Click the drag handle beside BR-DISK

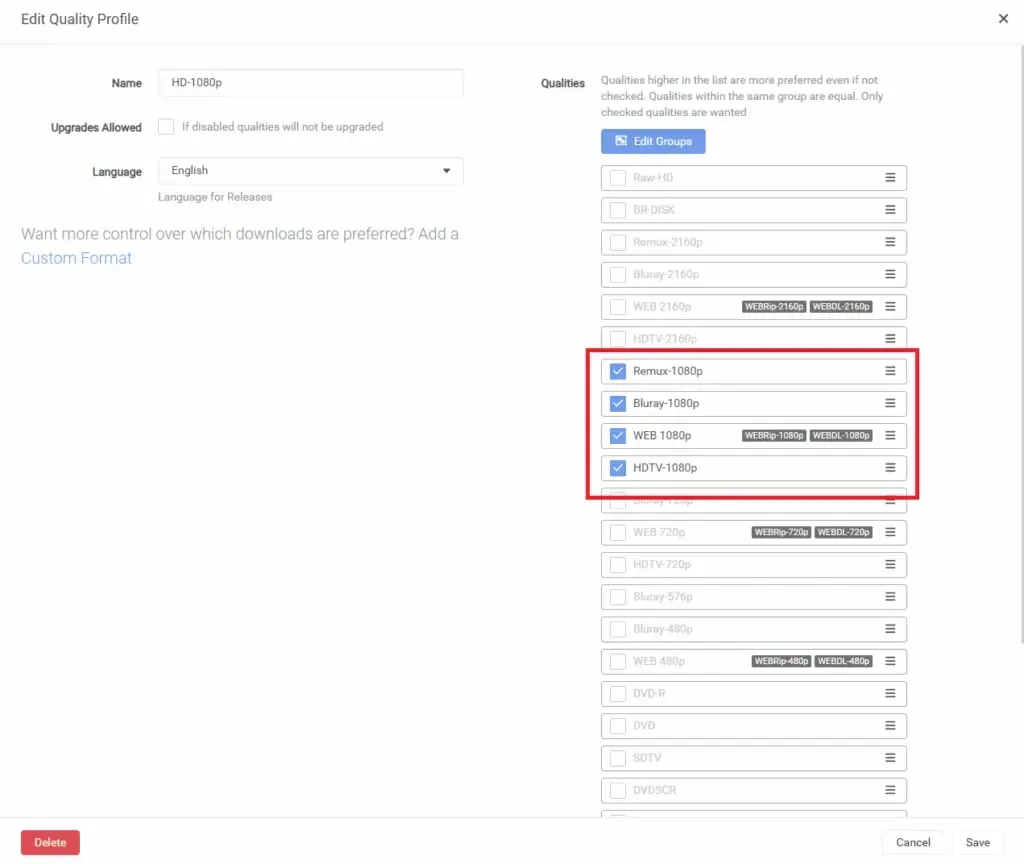(890, 210)
